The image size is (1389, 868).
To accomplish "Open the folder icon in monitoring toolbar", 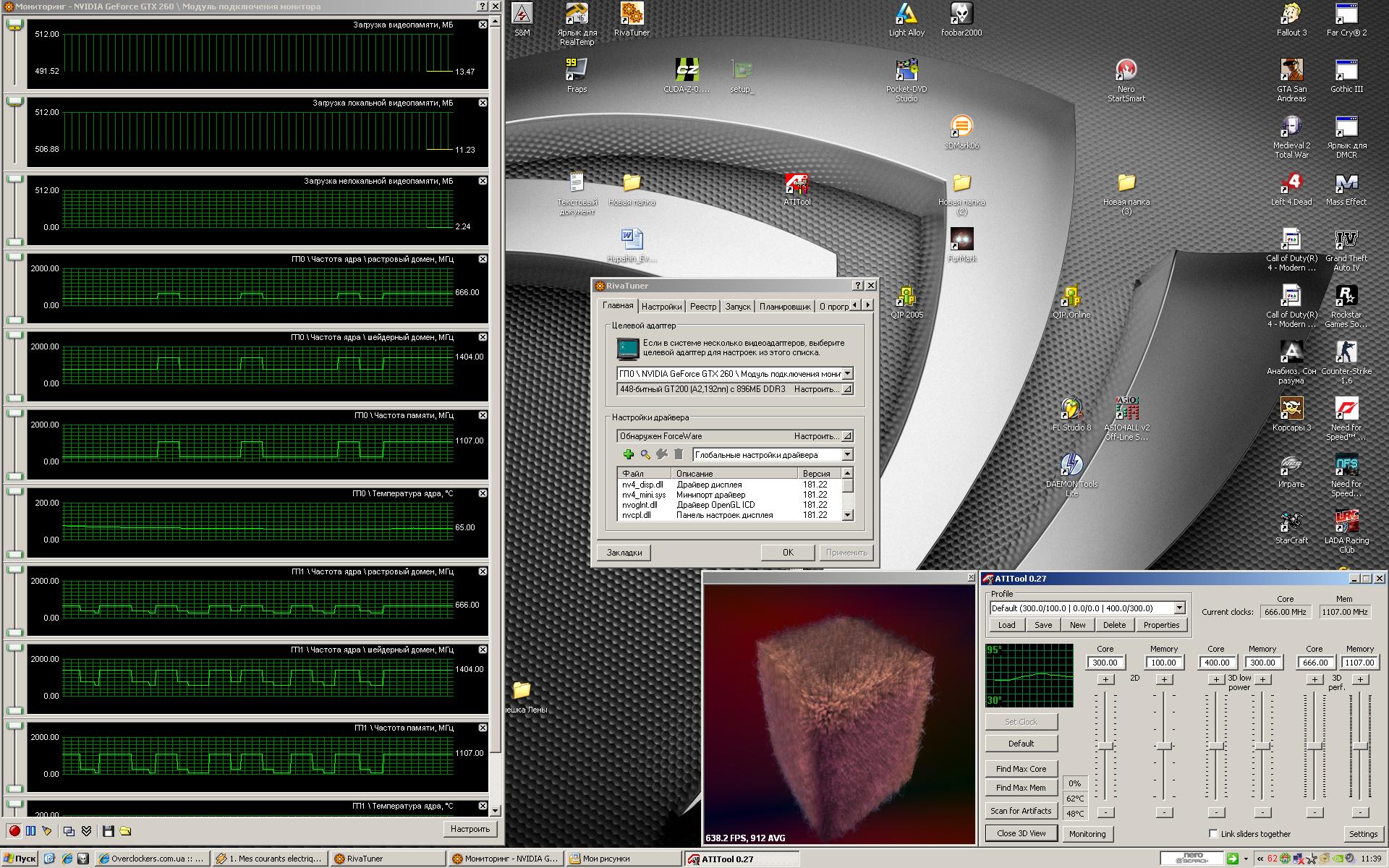I will [x=125, y=830].
